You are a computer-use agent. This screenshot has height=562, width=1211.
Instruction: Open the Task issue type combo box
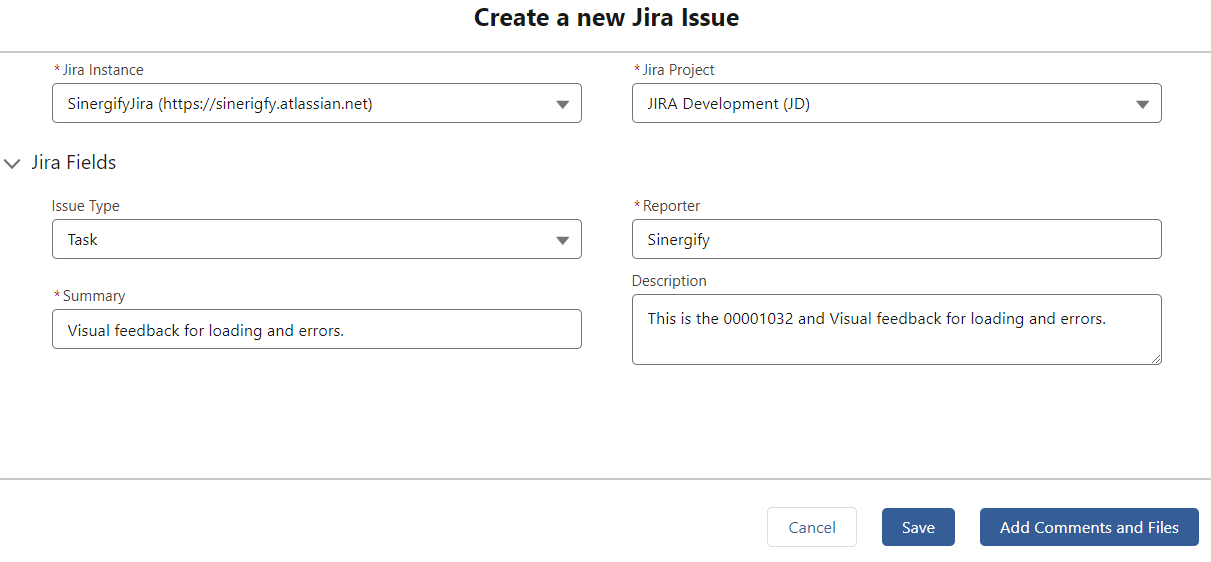[317, 239]
